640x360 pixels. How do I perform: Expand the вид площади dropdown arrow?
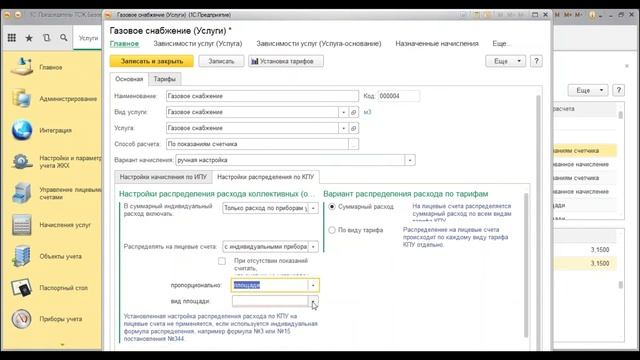313,301
